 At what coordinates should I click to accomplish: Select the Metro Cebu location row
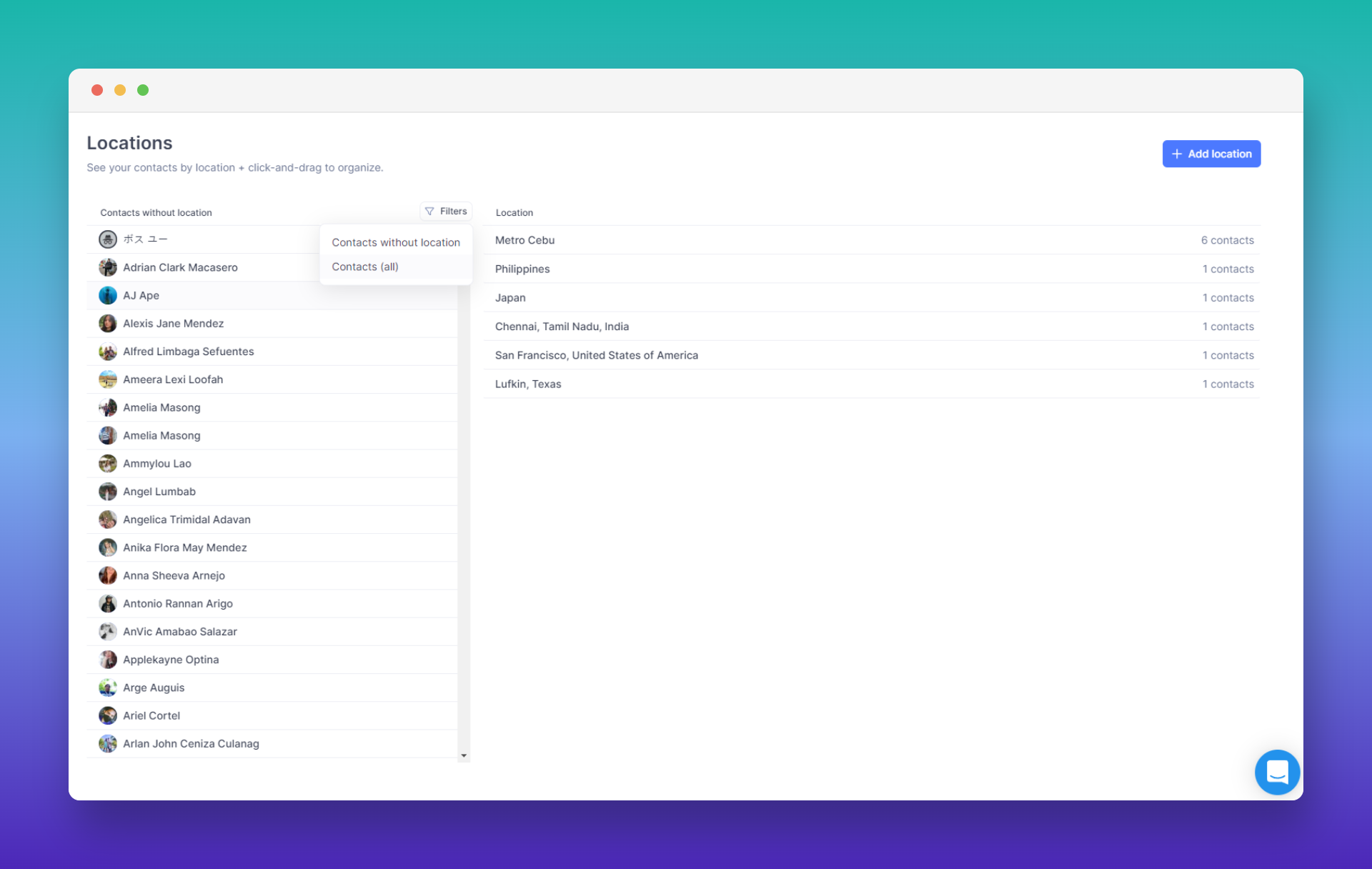[871, 240]
